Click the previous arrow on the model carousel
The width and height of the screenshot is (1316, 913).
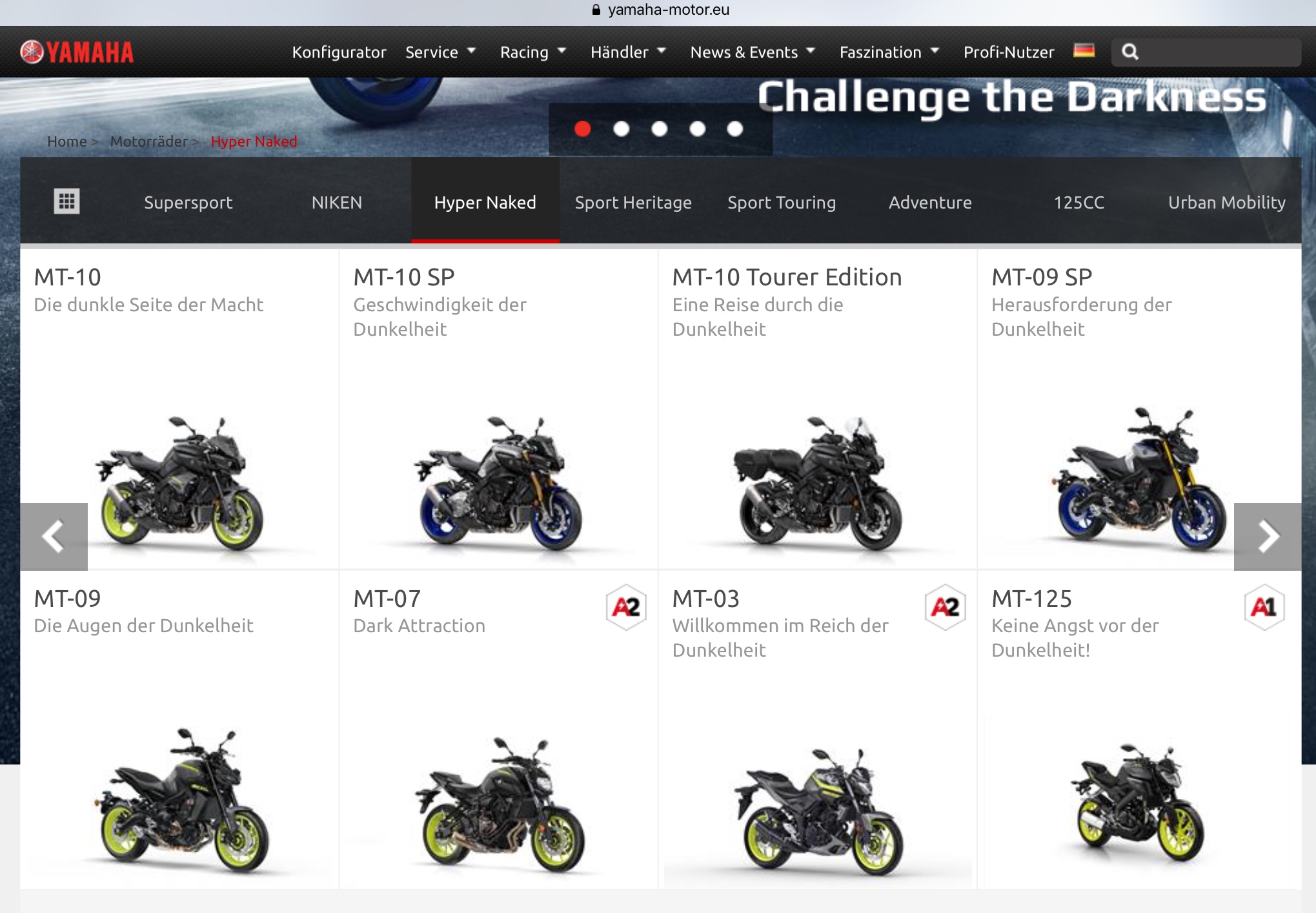54,536
